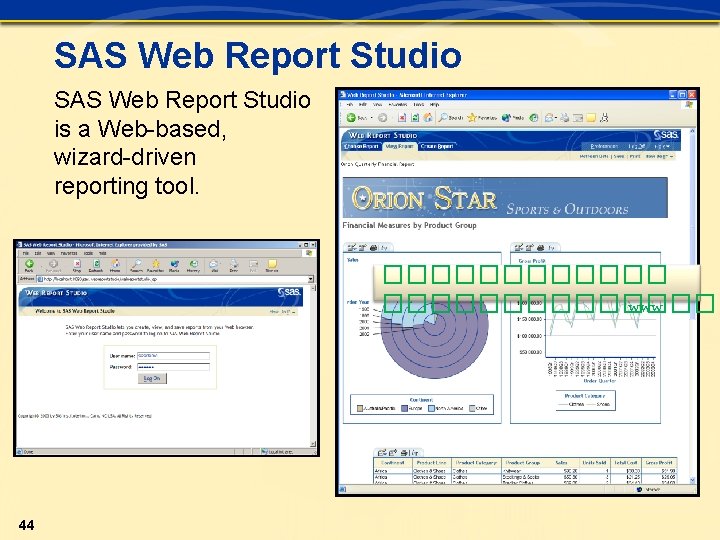Click the Media globe icon in right browser
Image resolution: width=720 pixels, height=540 pixels.
pyautogui.click(x=506, y=118)
